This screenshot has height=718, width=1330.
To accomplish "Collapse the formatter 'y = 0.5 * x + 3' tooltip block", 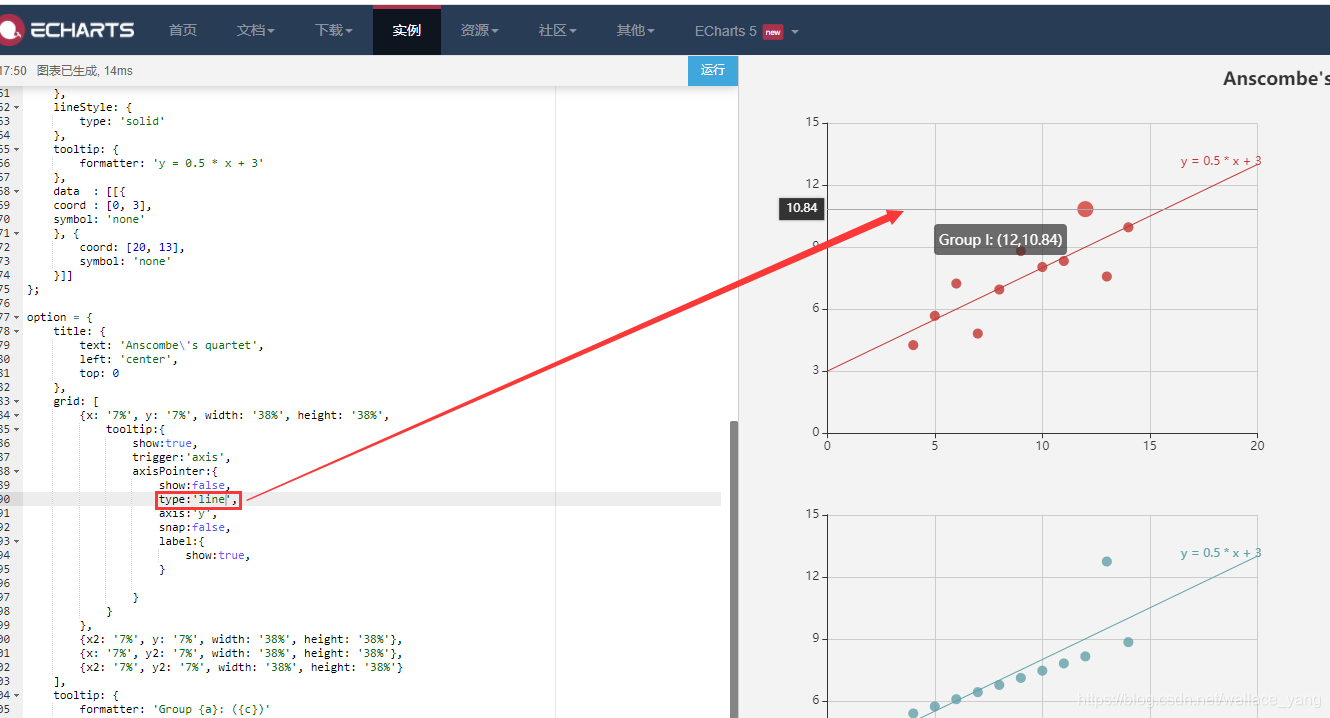I will click(17, 149).
